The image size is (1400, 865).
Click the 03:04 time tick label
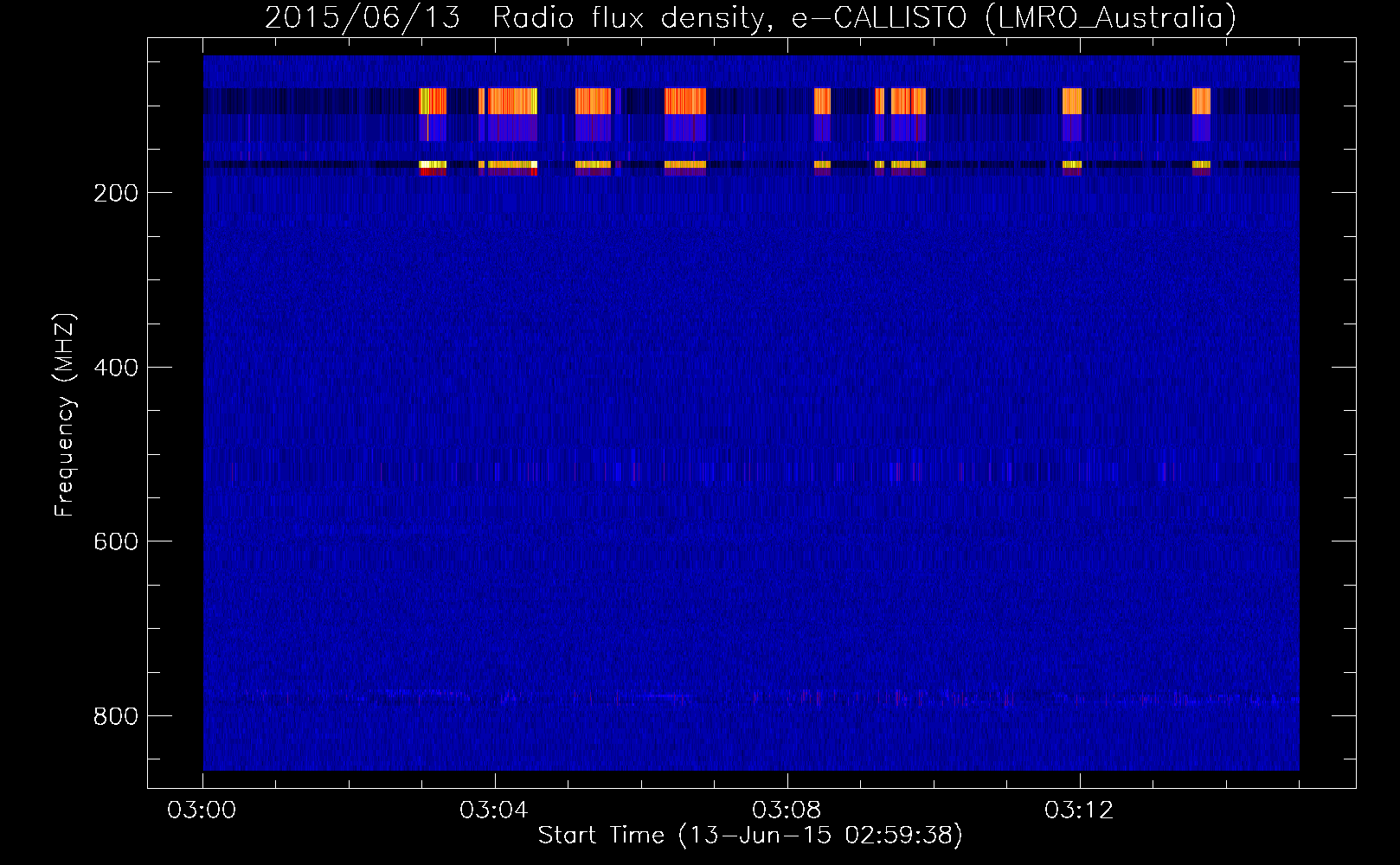click(496, 811)
